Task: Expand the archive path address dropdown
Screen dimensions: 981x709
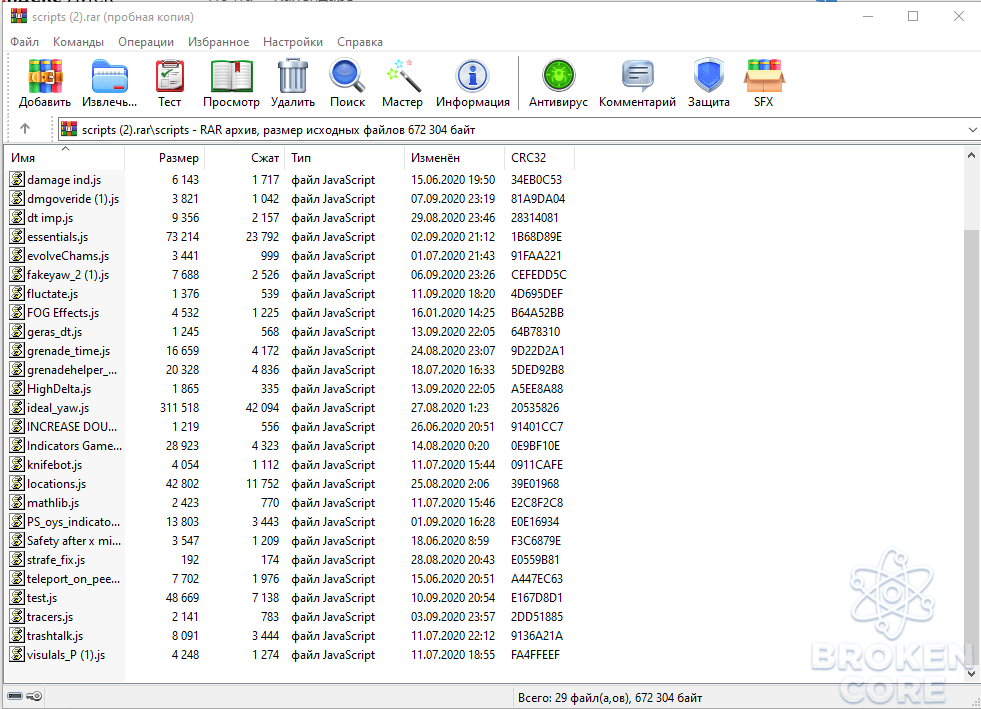Action: coord(972,130)
